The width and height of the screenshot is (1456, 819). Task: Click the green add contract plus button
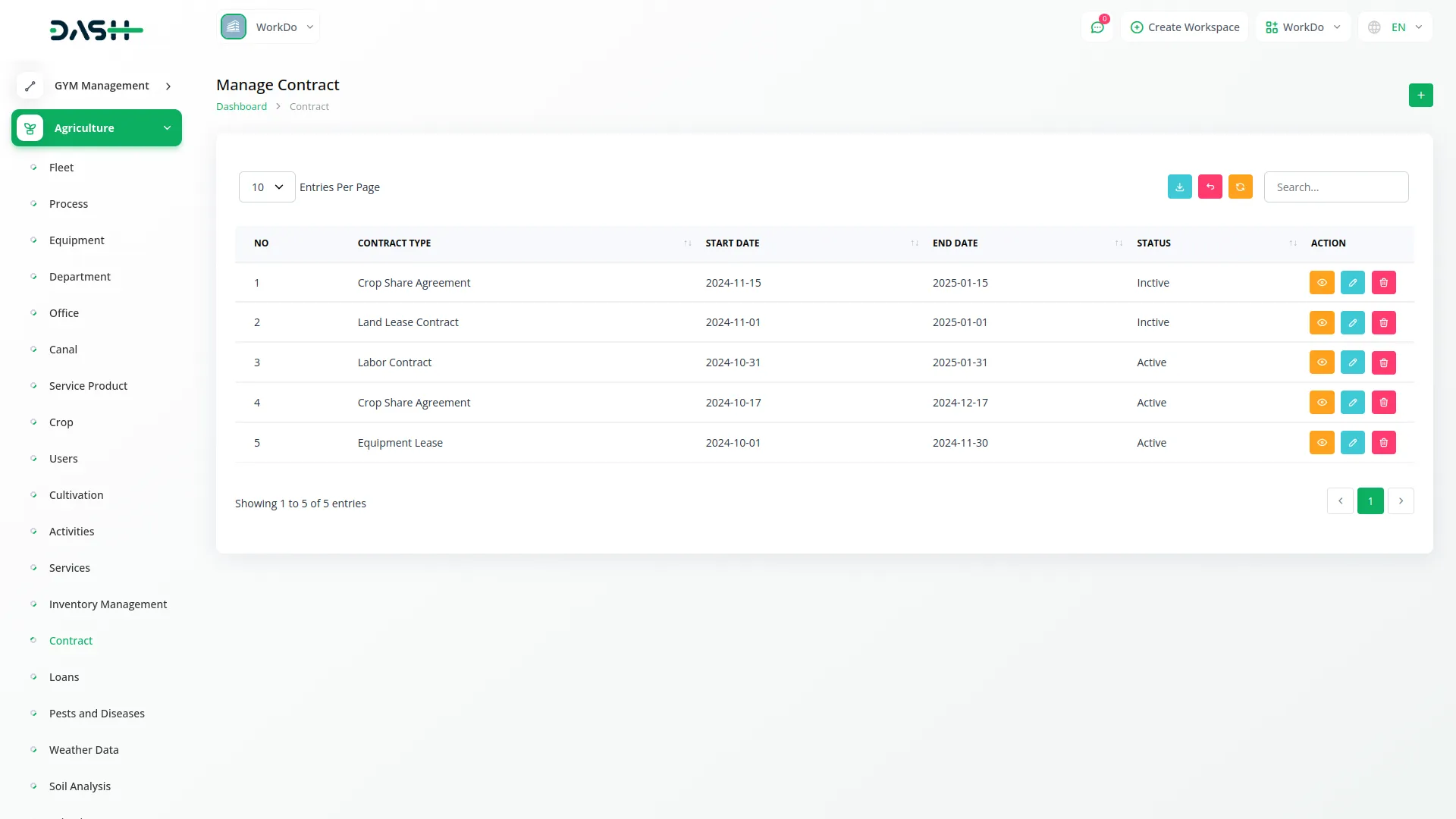click(1420, 96)
